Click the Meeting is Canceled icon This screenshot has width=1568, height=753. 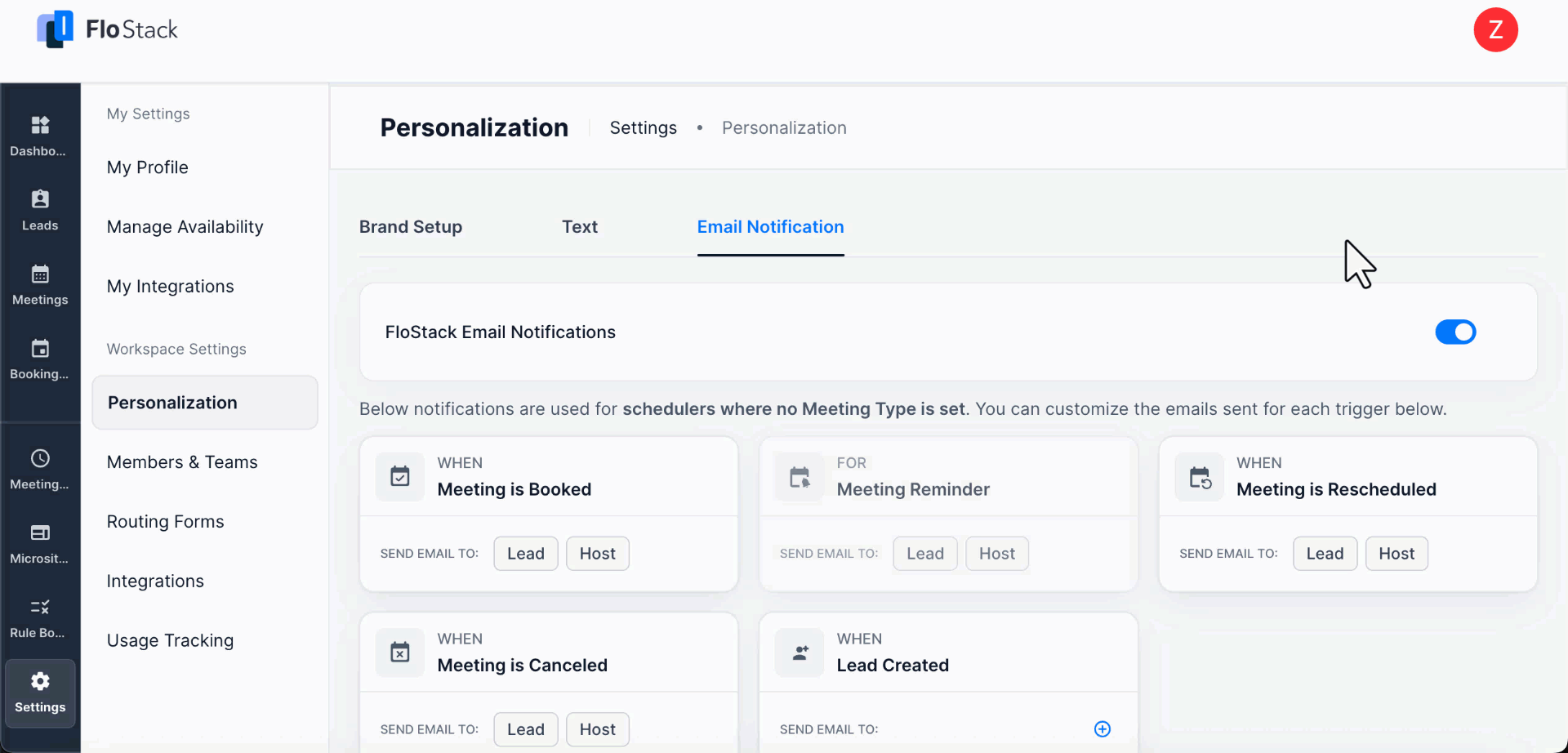[x=400, y=652]
